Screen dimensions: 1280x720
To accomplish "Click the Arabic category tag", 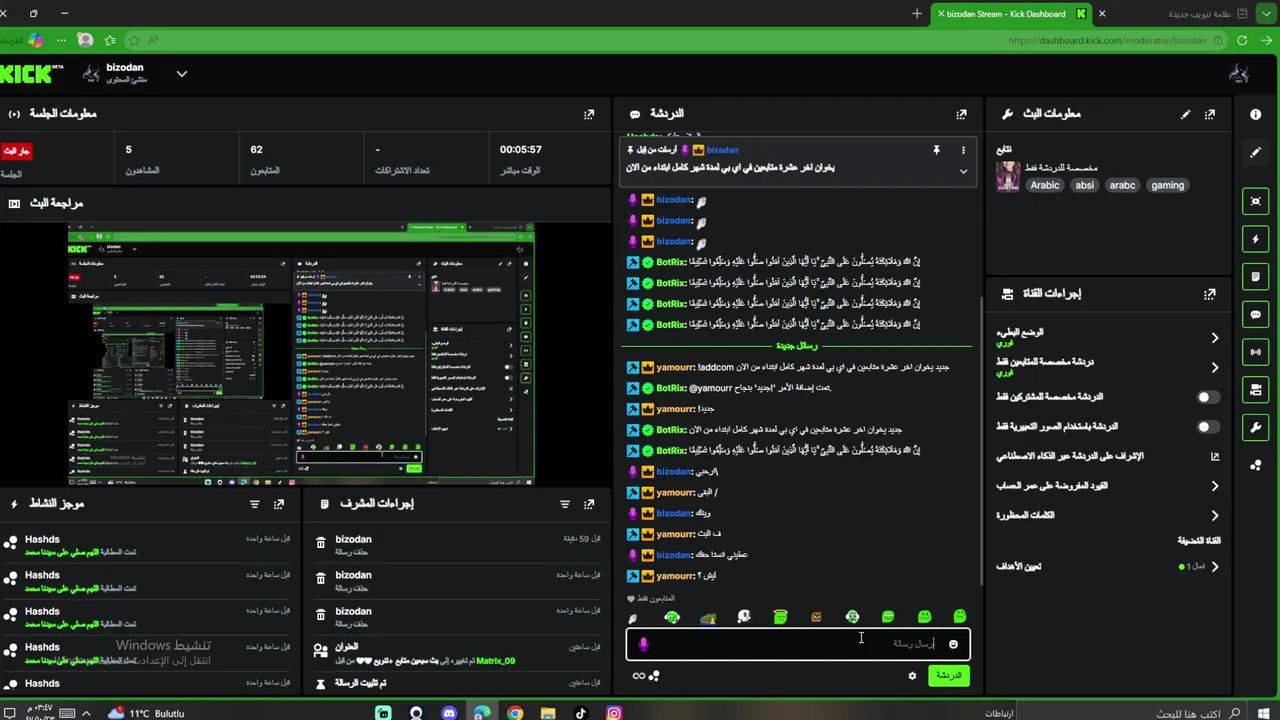I will pyautogui.click(x=1045, y=185).
